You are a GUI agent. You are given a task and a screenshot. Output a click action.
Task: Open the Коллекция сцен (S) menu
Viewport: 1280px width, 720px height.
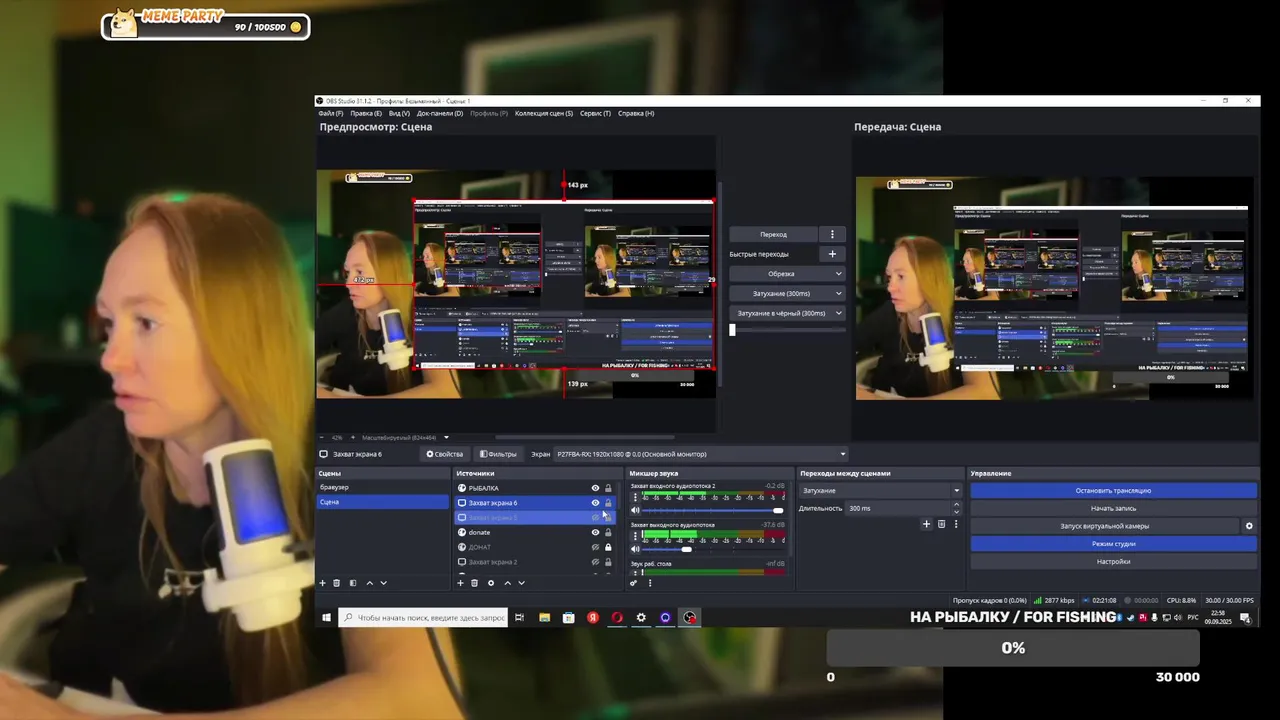pos(544,113)
